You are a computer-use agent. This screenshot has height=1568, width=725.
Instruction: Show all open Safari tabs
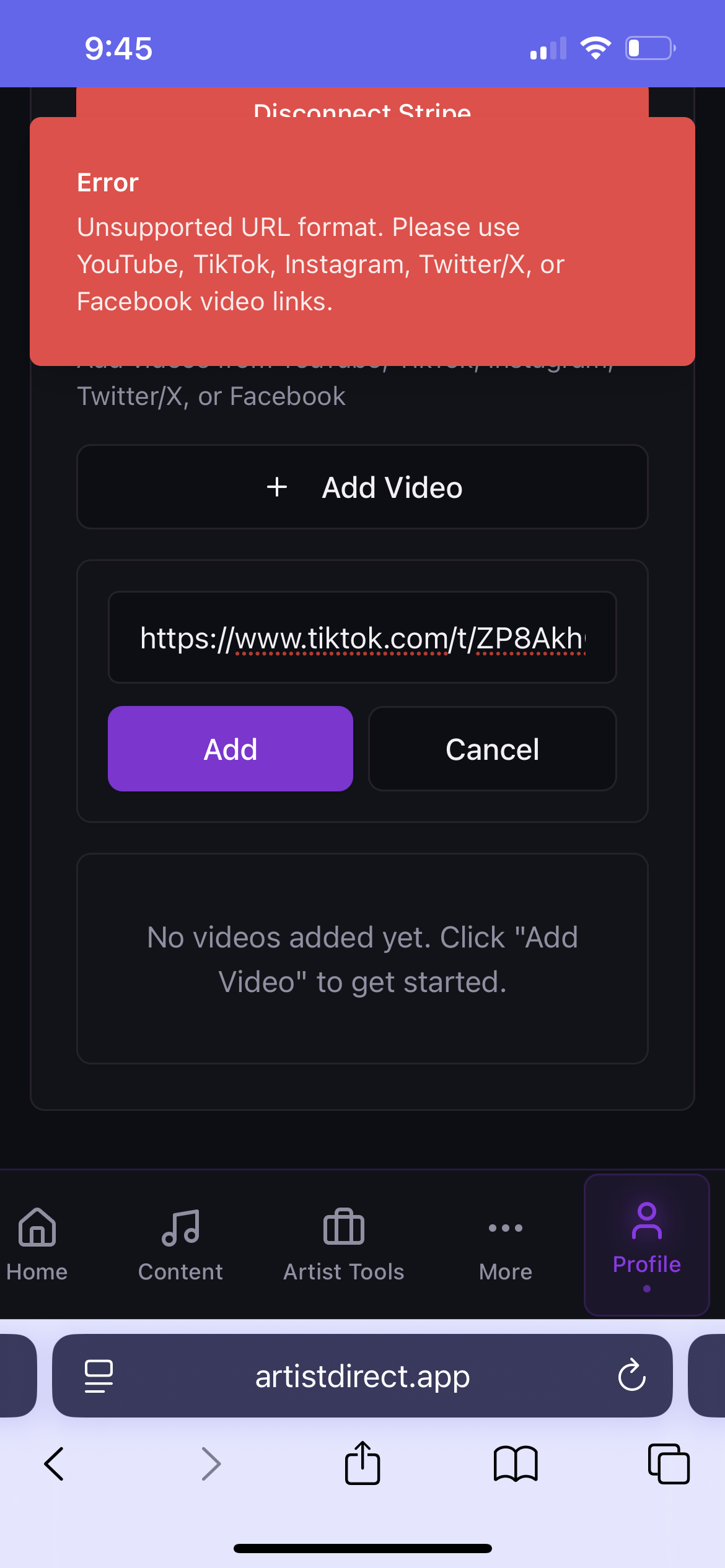[668, 1464]
